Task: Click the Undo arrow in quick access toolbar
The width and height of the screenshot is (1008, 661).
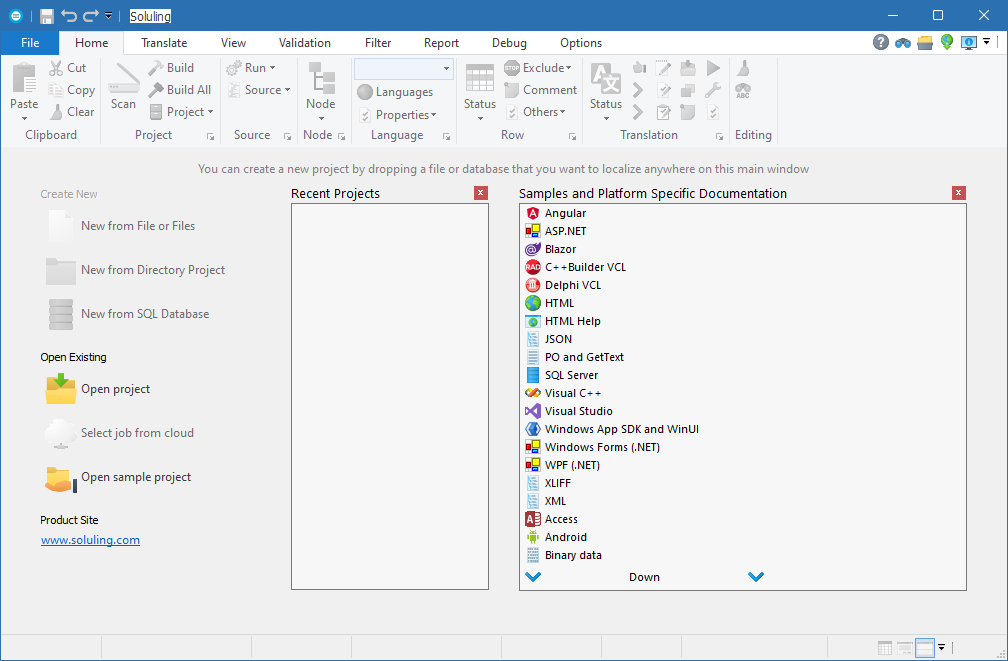Action: pos(69,15)
